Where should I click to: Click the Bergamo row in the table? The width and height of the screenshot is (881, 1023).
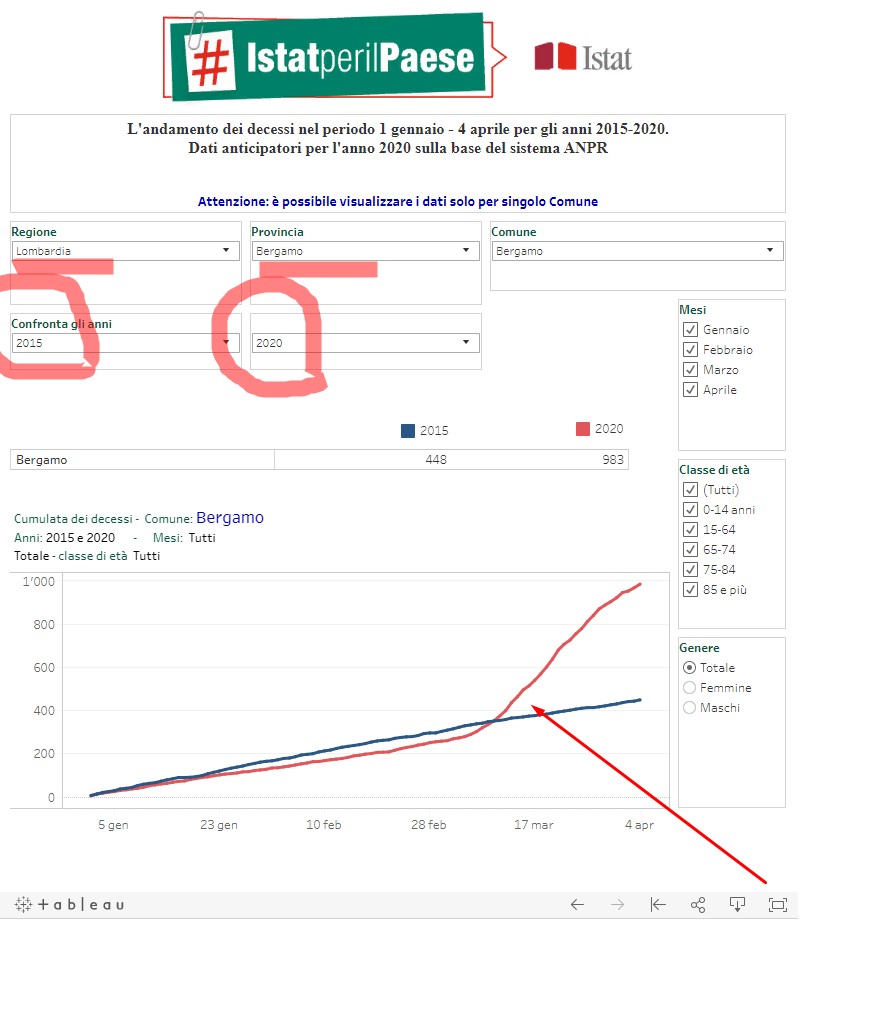coord(142,460)
